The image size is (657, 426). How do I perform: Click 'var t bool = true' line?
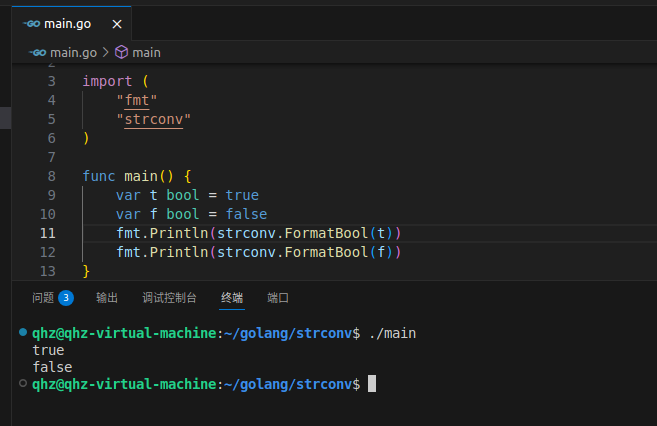click(x=187, y=195)
